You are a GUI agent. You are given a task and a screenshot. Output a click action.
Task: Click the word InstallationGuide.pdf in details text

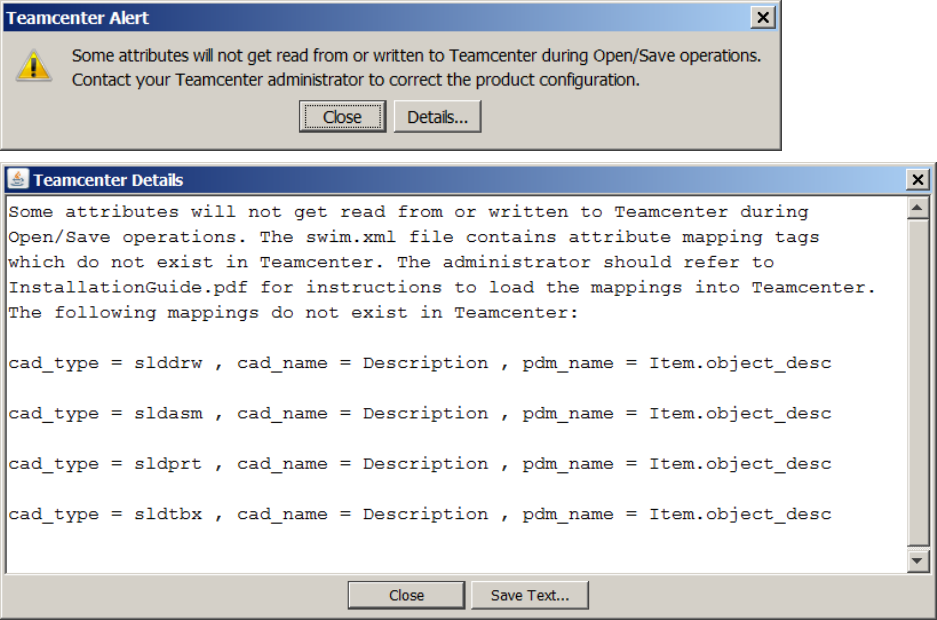[x=128, y=288]
